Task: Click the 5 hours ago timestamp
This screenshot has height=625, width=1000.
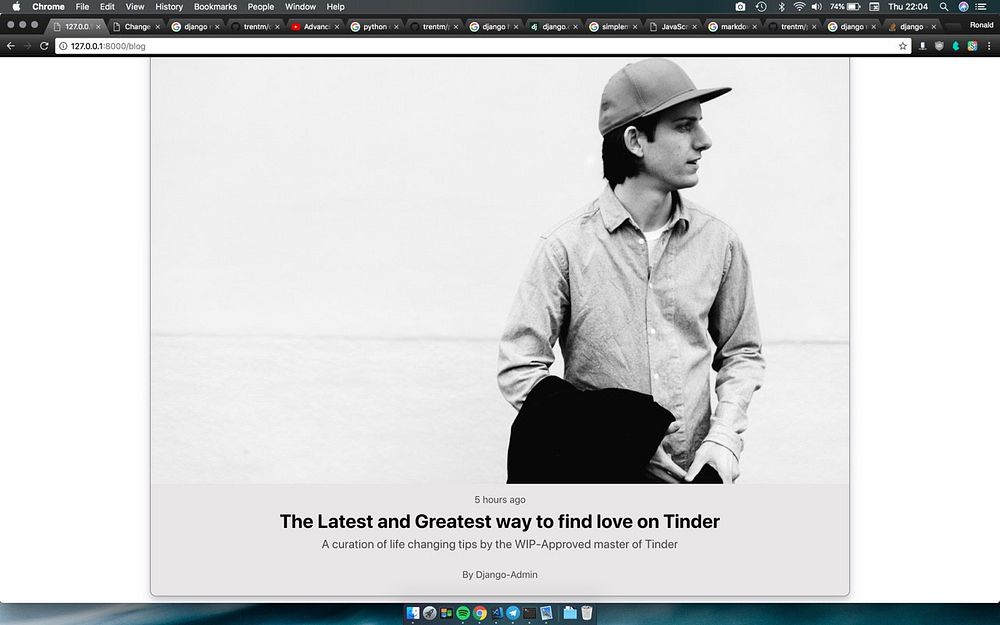Action: (x=500, y=499)
